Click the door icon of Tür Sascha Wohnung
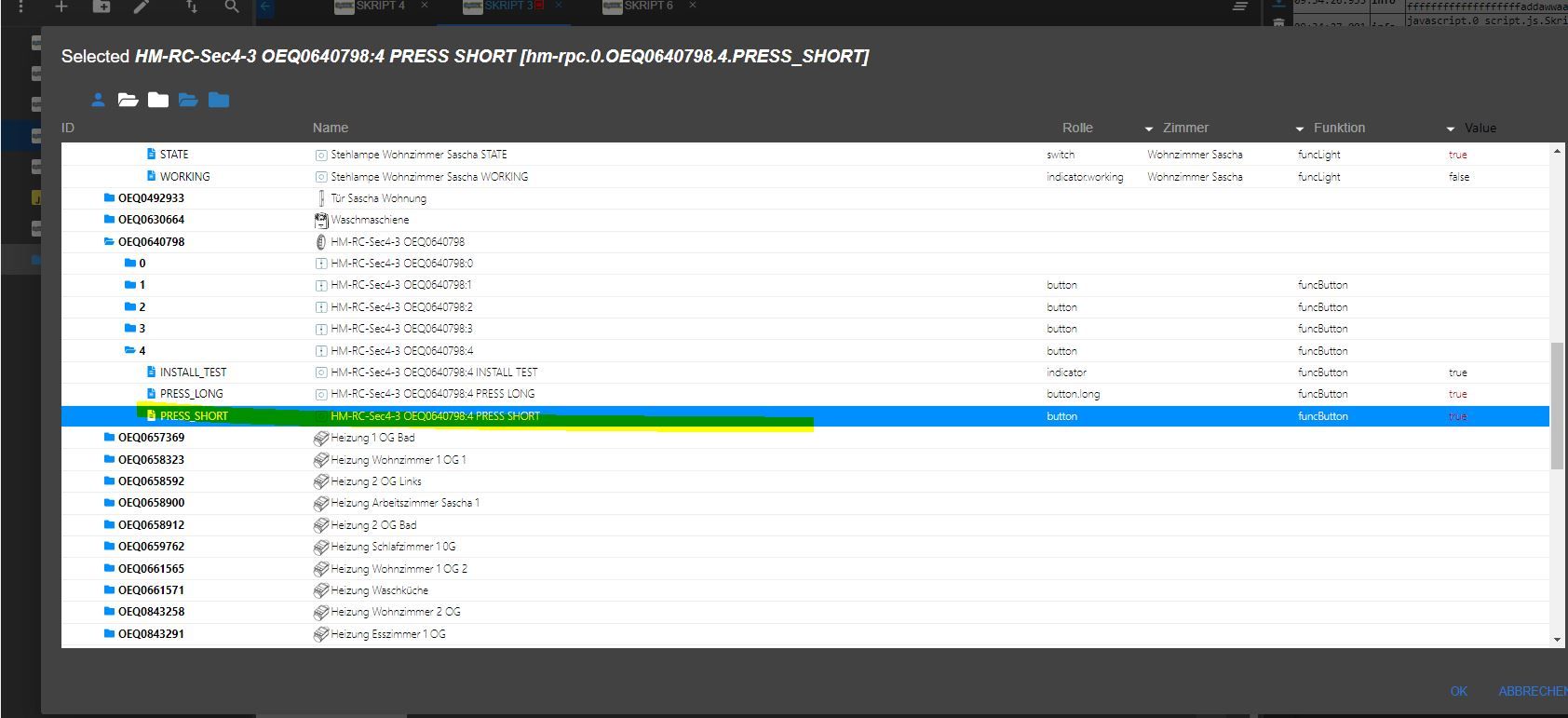The height and width of the screenshot is (718, 1568). coord(321,198)
